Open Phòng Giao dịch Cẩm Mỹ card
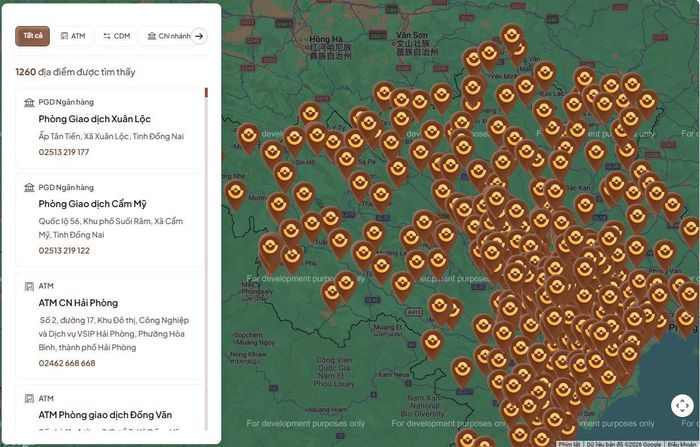This screenshot has width=700, height=447. pyautogui.click(x=110, y=220)
